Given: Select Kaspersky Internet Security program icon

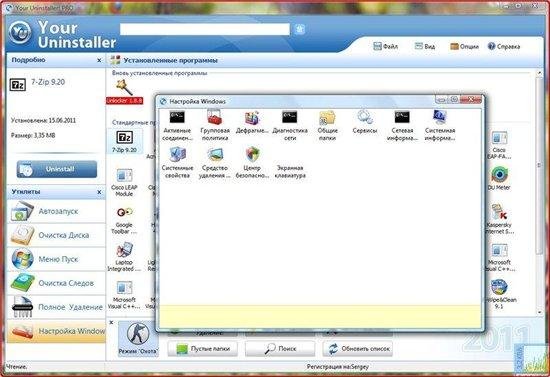Looking at the screenshot, I should (x=499, y=219).
